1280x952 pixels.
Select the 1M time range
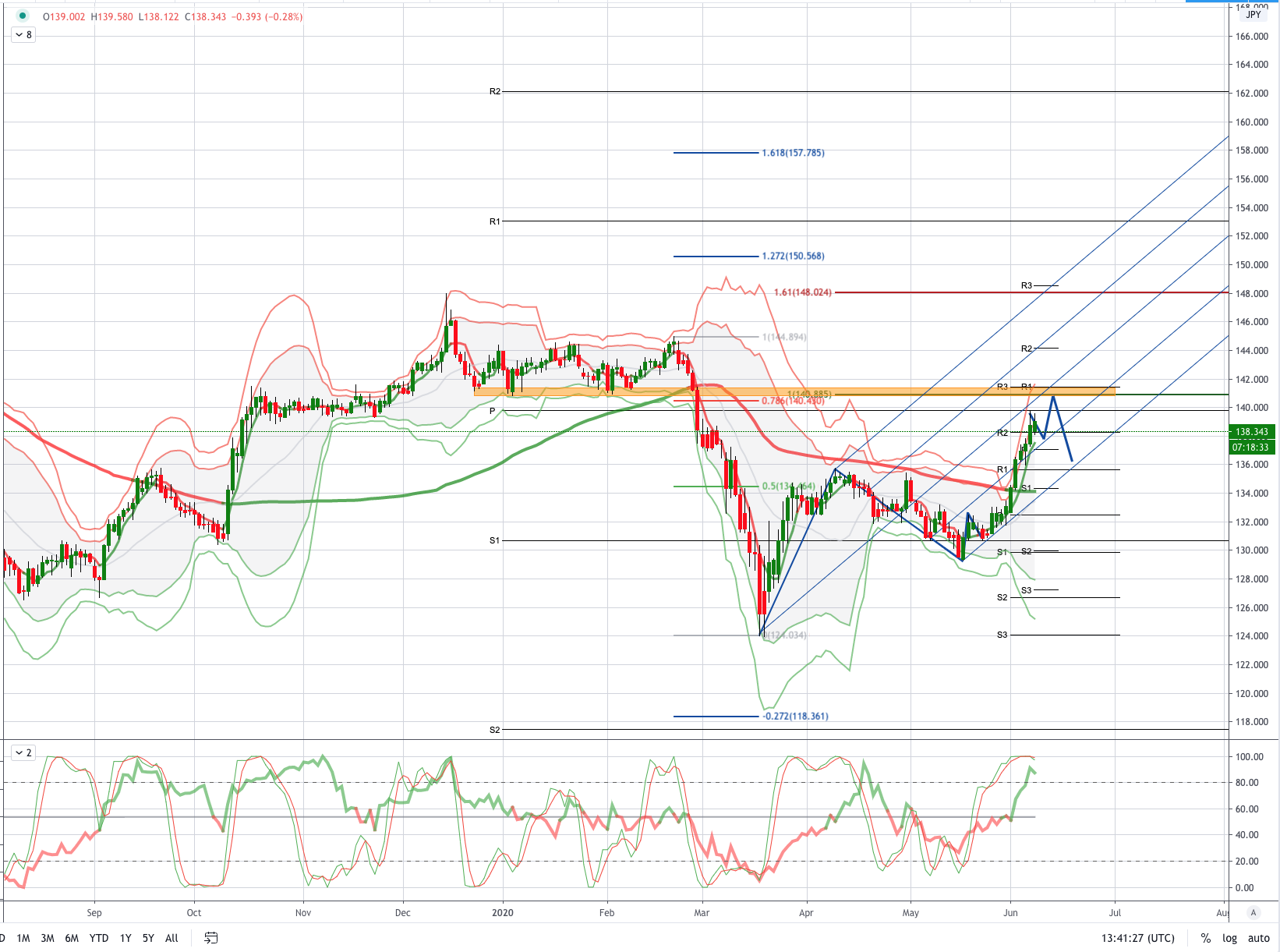pyautogui.click(x=23, y=938)
